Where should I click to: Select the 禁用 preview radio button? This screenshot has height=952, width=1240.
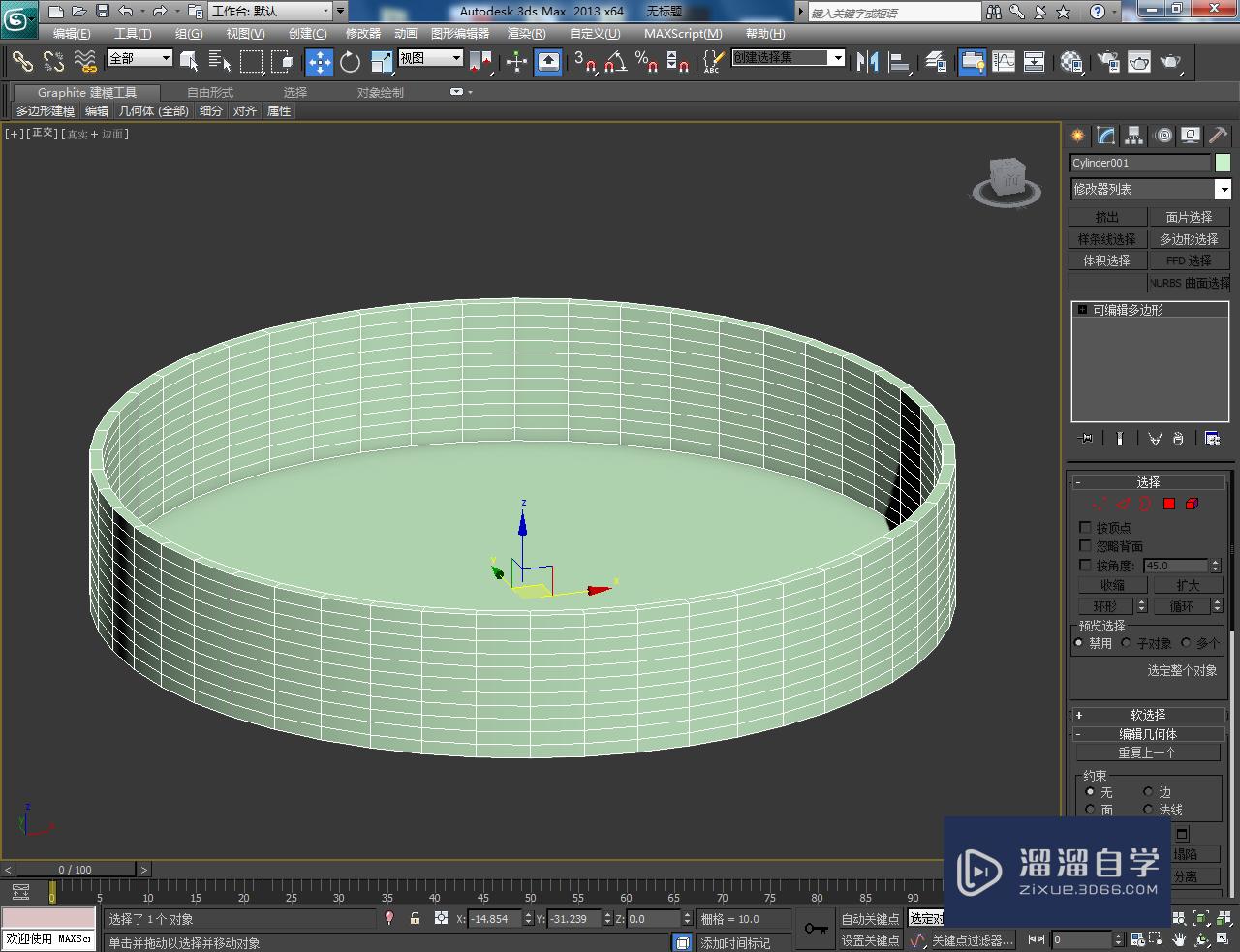pyautogui.click(x=1079, y=642)
